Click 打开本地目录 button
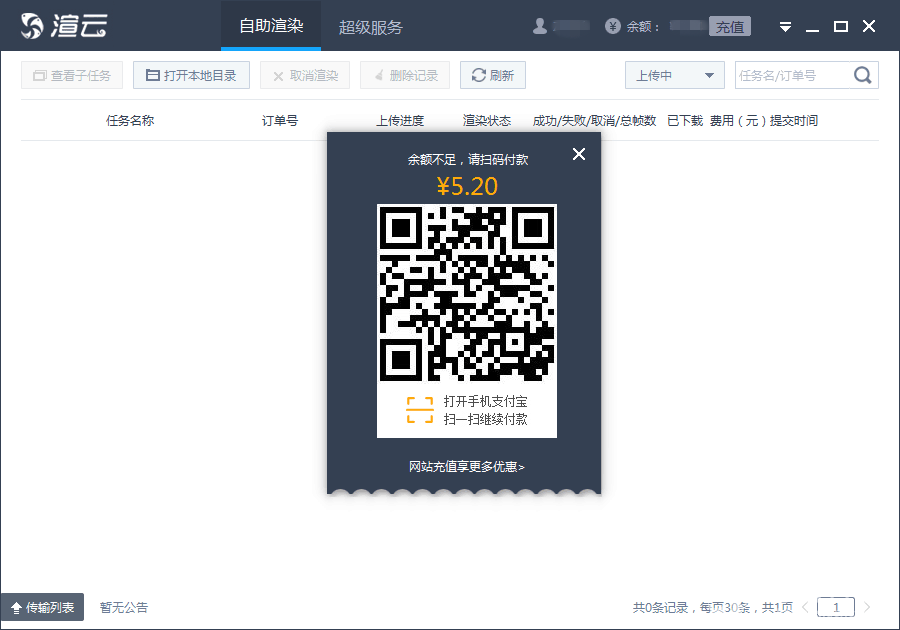The width and height of the screenshot is (900, 630). pyautogui.click(x=191, y=75)
